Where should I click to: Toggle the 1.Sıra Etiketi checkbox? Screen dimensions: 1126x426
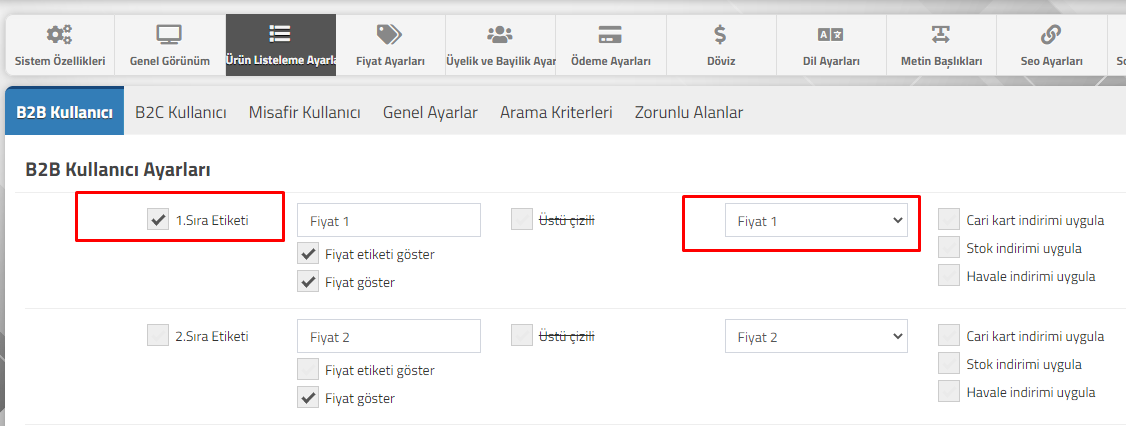pos(158,220)
